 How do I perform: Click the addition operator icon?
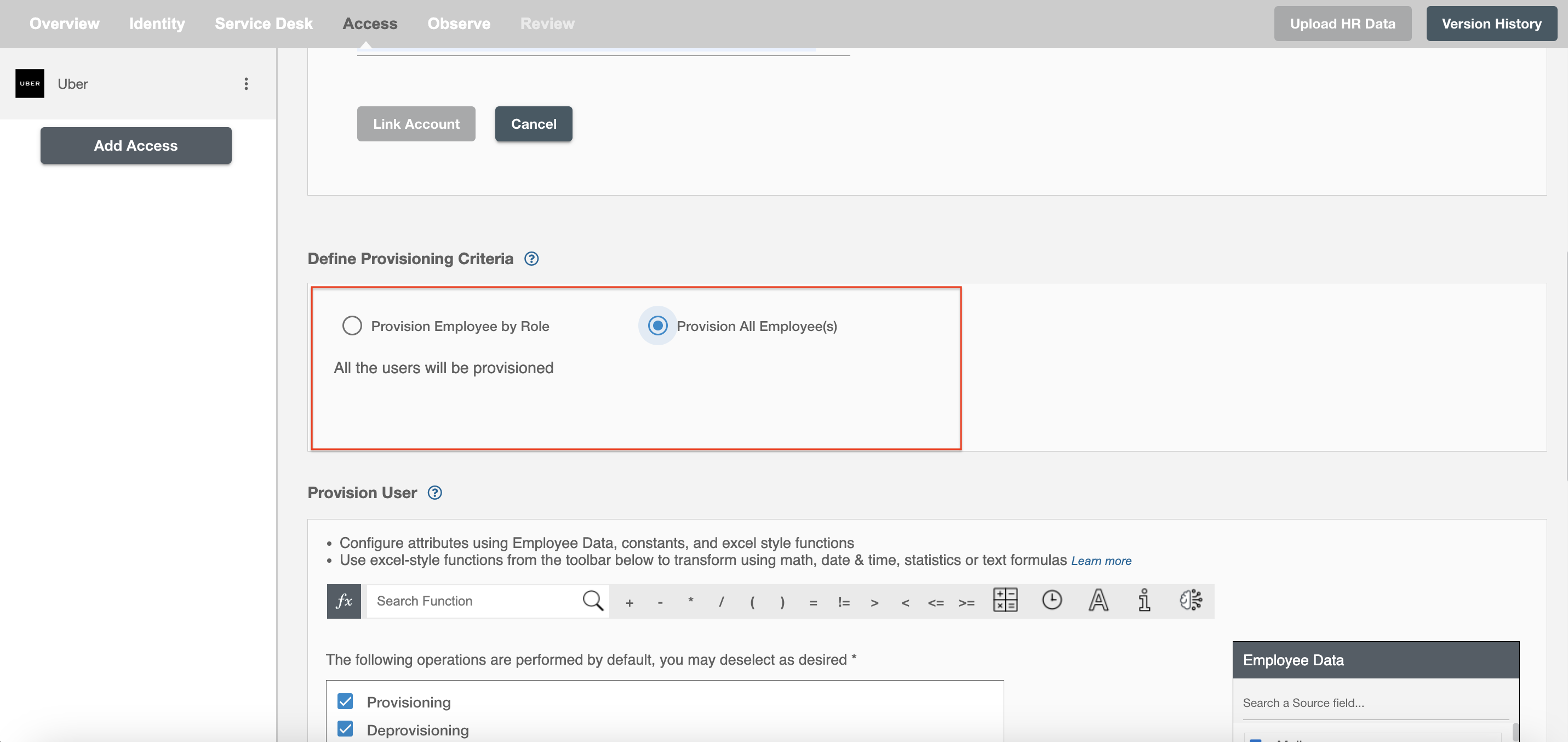[630, 601]
